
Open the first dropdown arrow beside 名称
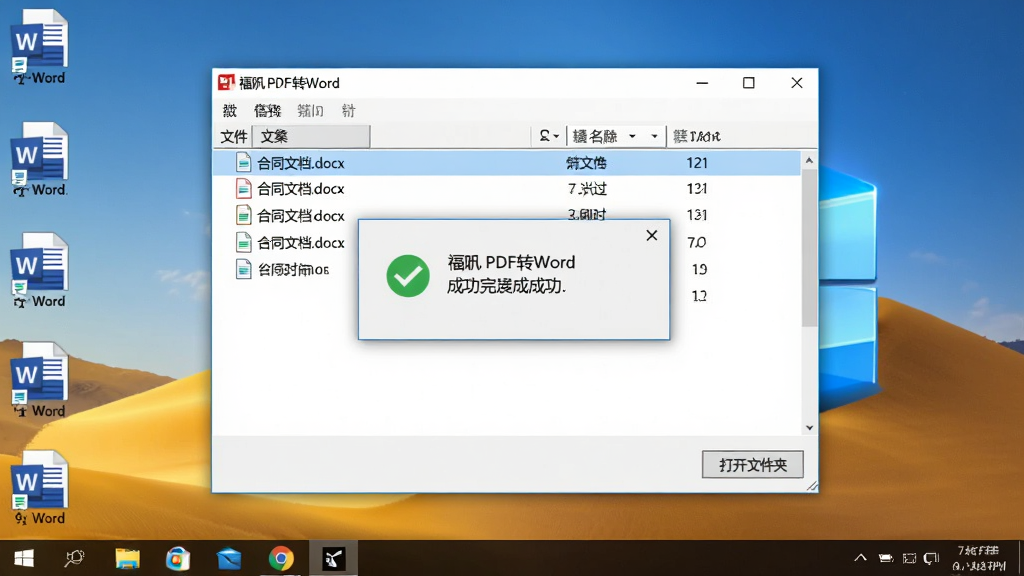pyautogui.click(x=632, y=136)
